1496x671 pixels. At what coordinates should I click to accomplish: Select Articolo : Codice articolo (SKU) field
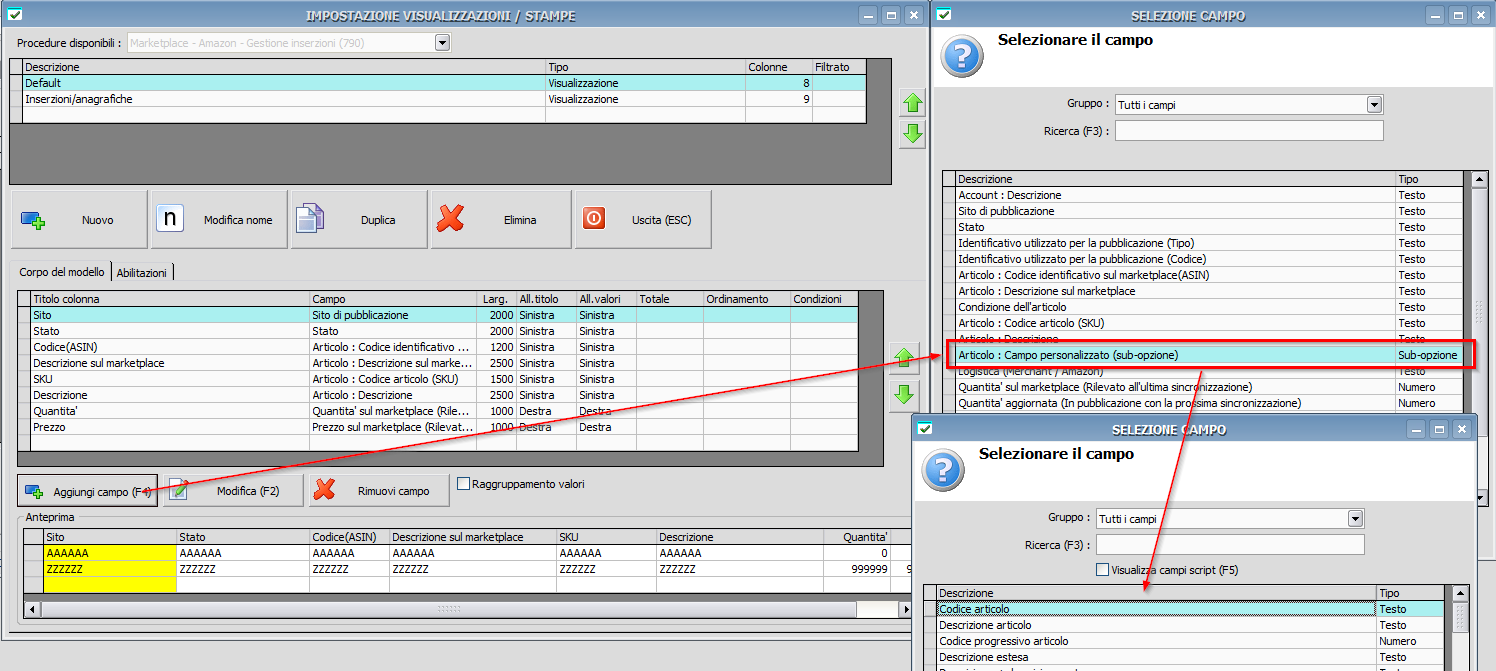[1203, 323]
